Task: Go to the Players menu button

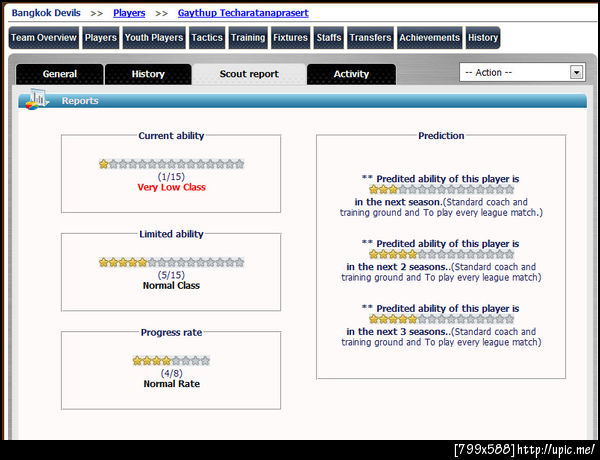Action: pos(101,38)
